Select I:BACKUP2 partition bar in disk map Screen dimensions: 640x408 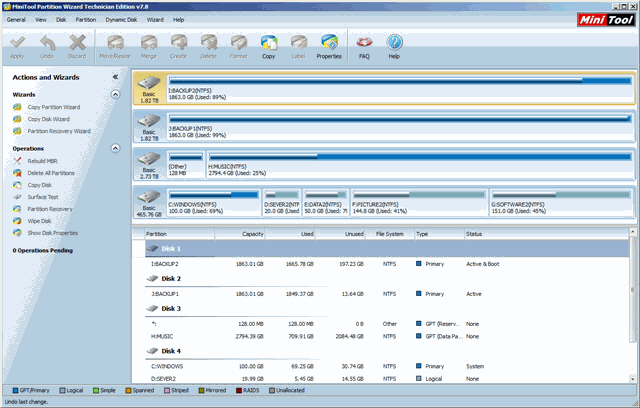tap(400, 88)
